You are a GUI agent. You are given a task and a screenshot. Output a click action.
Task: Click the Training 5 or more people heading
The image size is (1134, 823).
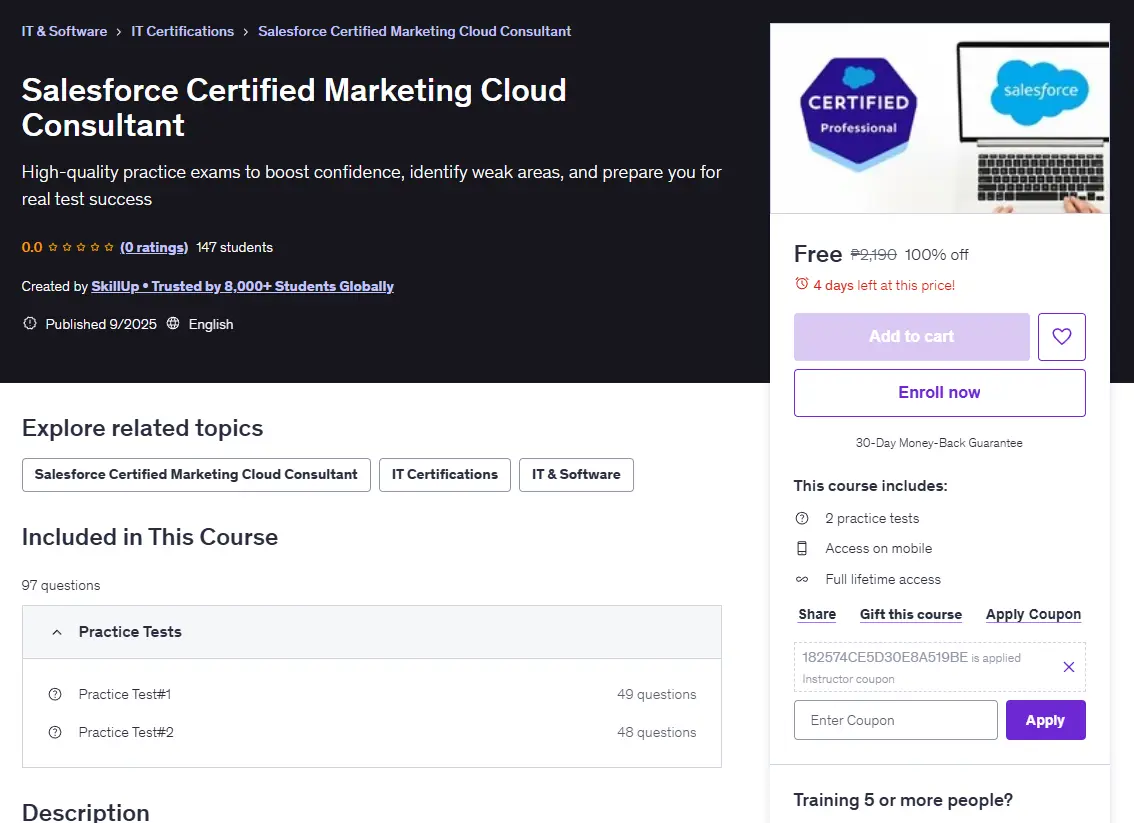coord(903,800)
